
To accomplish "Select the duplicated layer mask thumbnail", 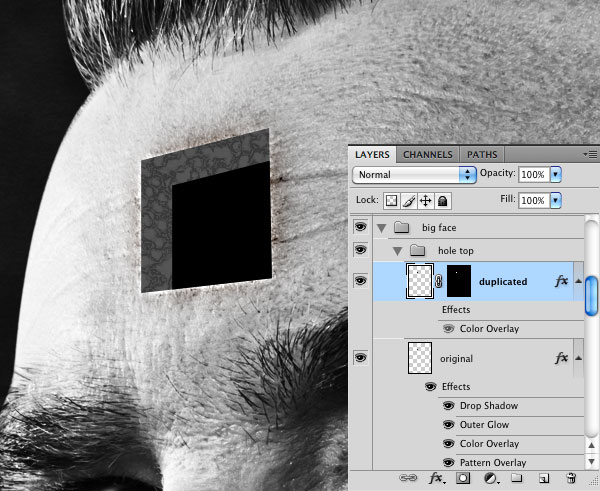I will coord(459,281).
